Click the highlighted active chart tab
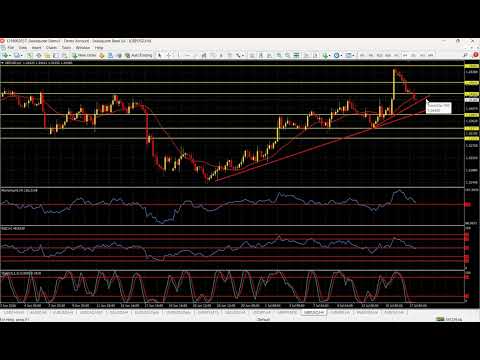The width and height of the screenshot is (480, 360). coord(314,312)
